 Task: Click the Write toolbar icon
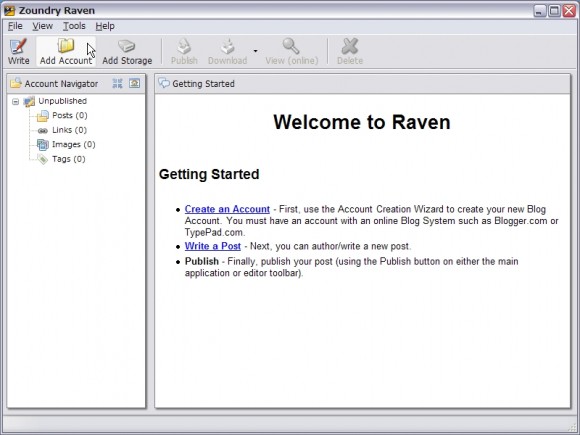(18, 46)
